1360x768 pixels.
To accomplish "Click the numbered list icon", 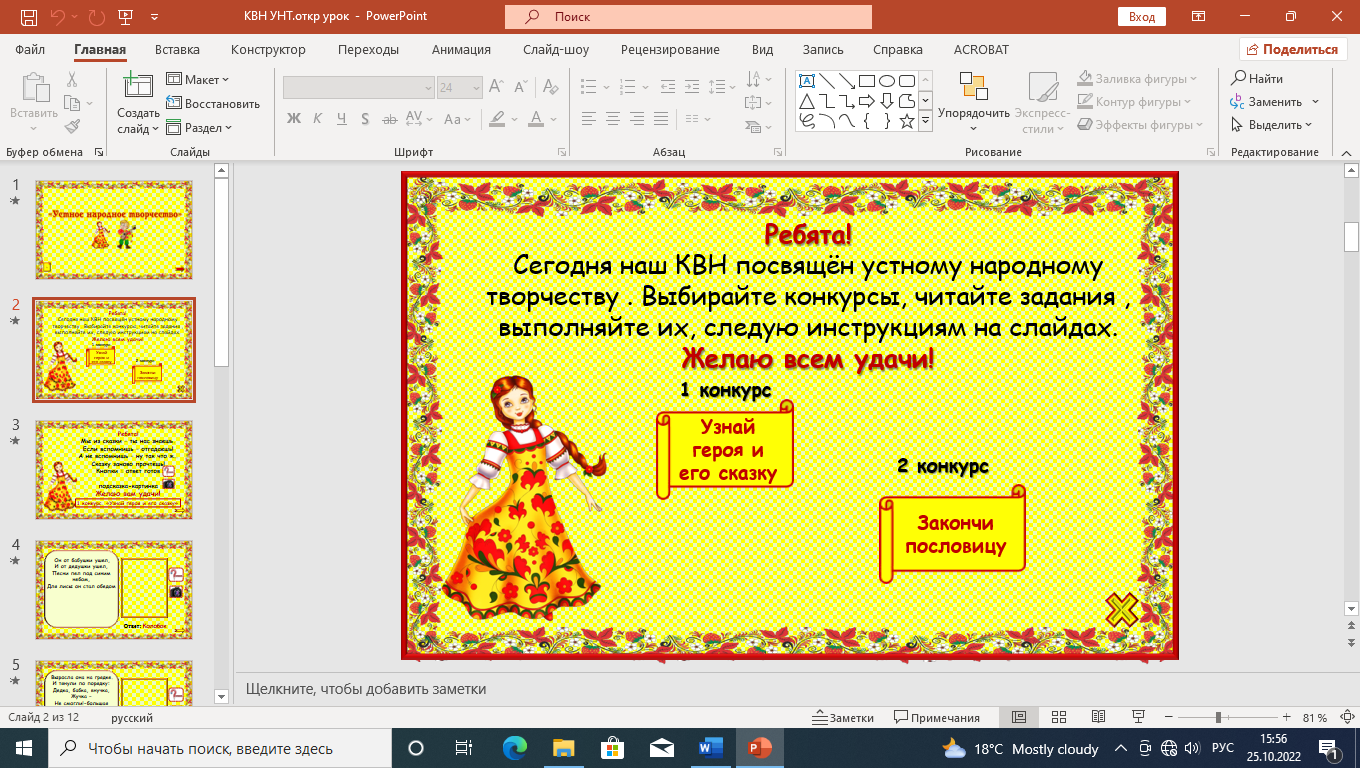I will point(630,87).
